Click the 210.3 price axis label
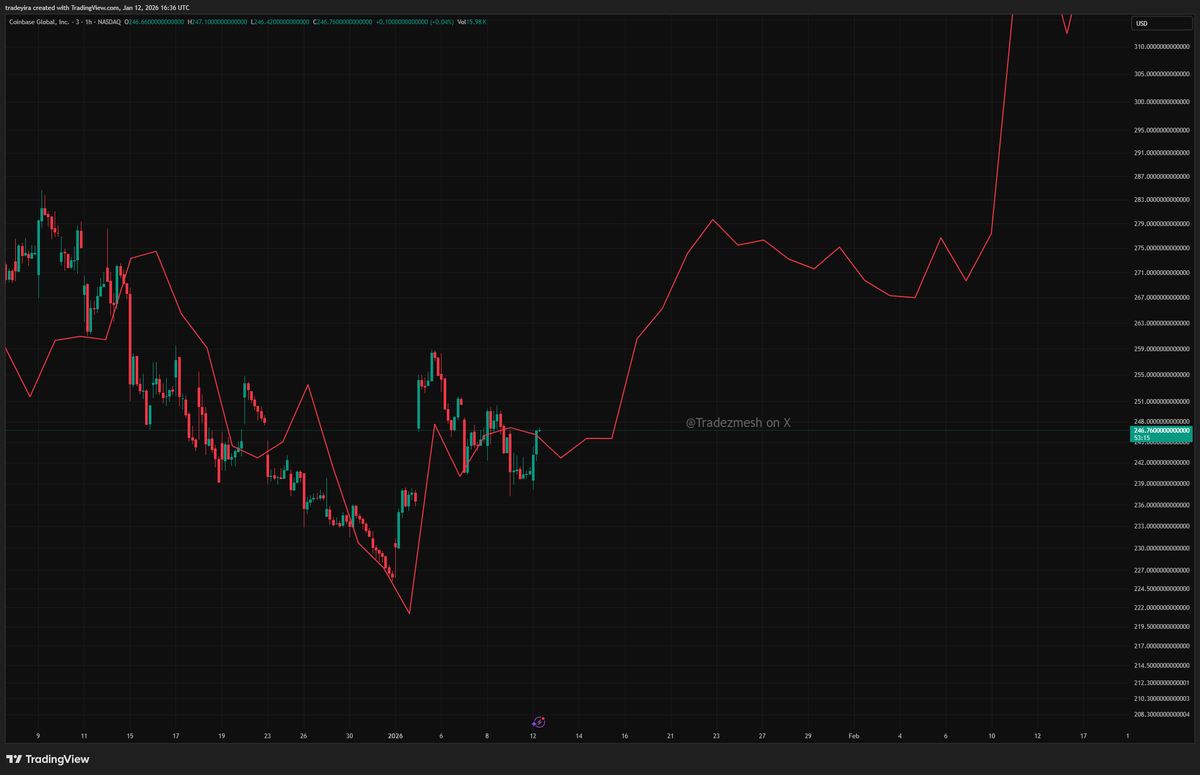The image size is (1200, 775). [1161, 698]
